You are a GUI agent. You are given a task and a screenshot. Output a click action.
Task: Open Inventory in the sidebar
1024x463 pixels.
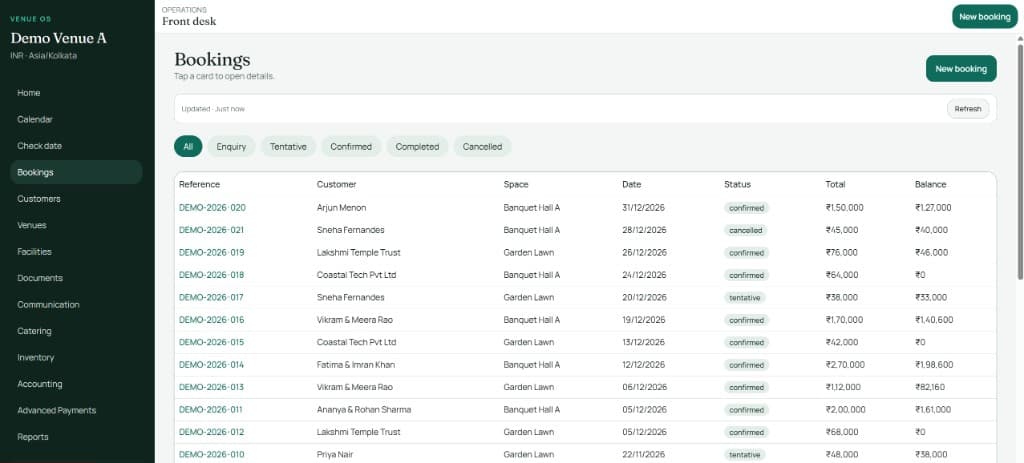(x=76, y=357)
